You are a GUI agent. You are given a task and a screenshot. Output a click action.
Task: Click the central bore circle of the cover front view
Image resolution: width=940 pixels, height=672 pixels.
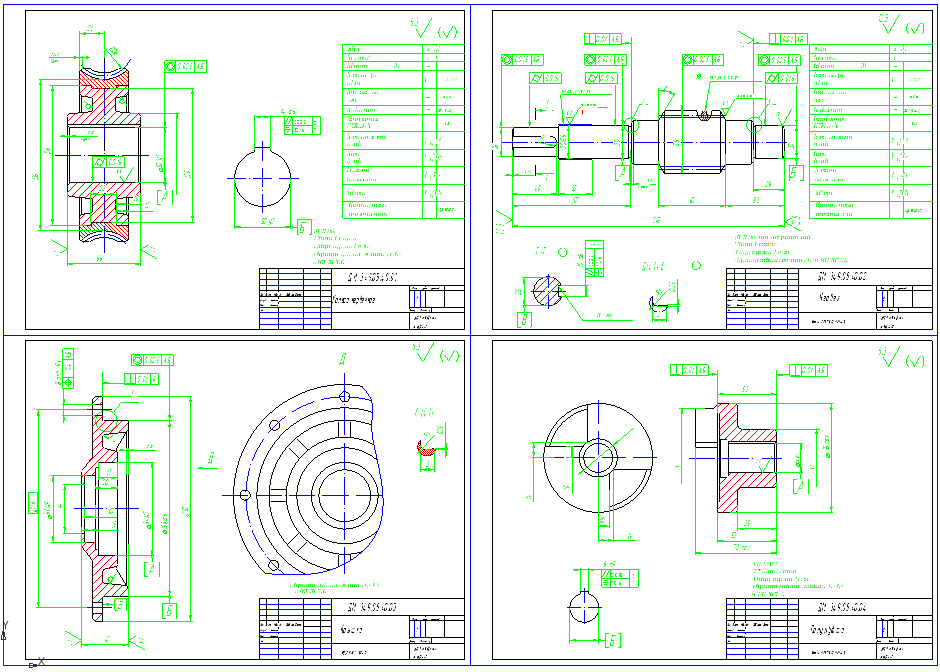coord(344,495)
